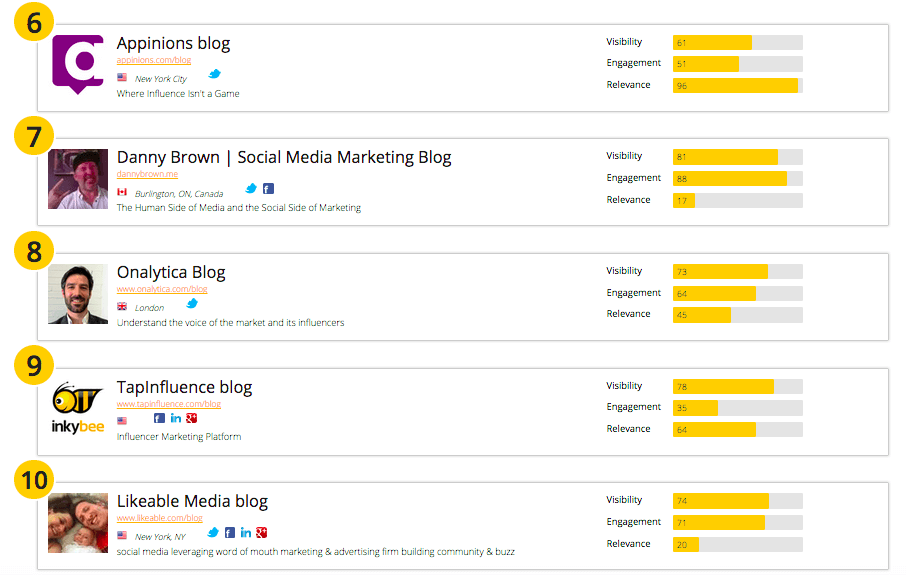
Task: Click the www.likeable.com/blog link
Action: point(159,518)
